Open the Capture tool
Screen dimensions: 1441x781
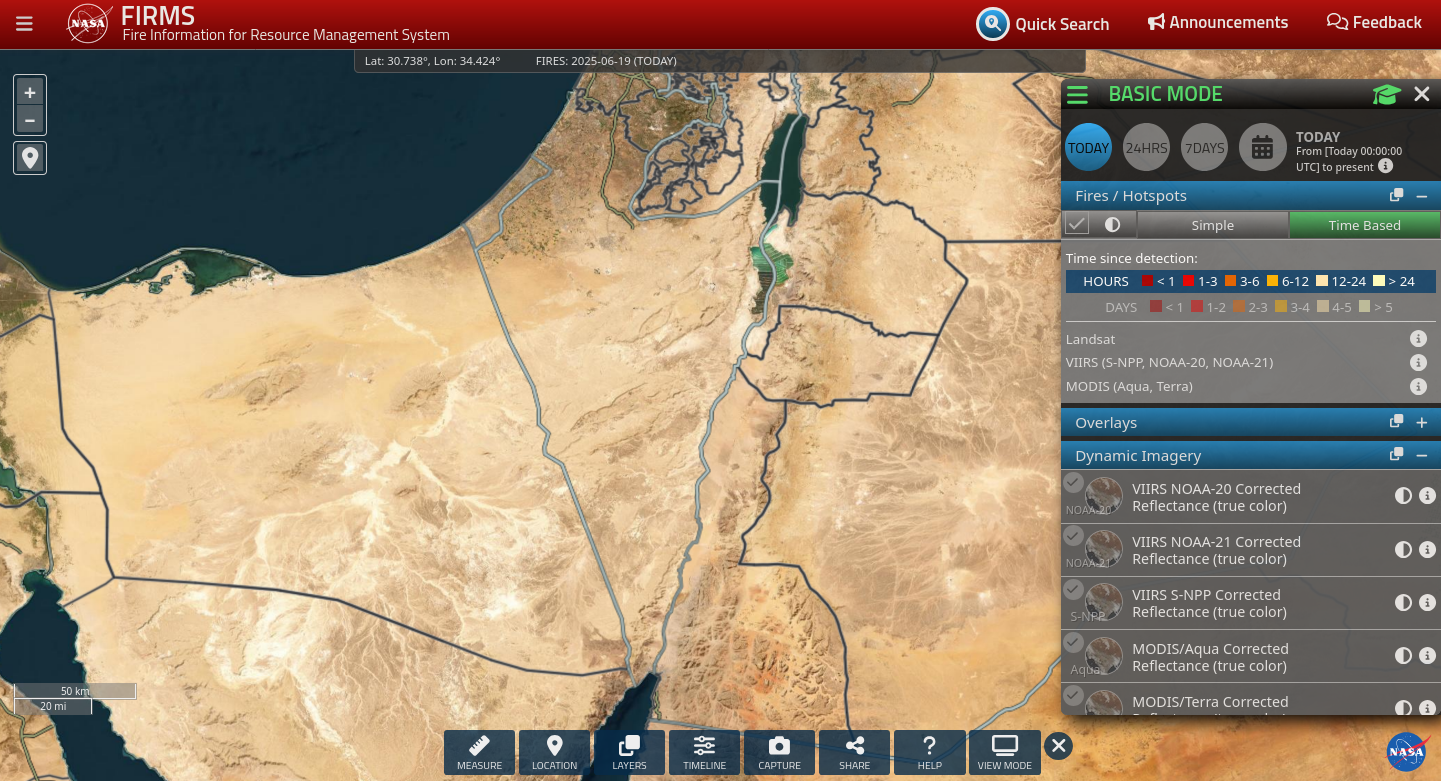(779, 752)
